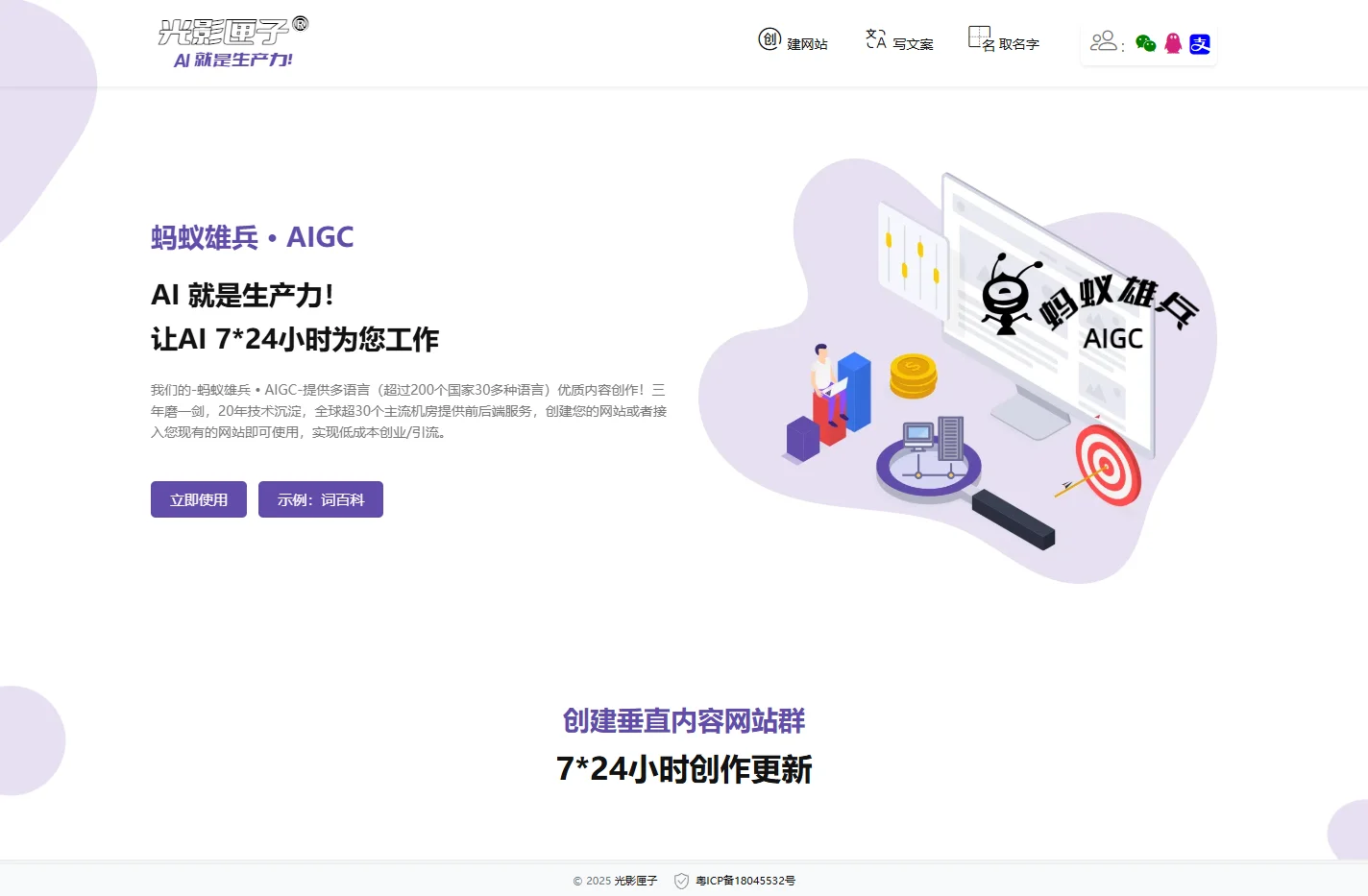
Task: Click the shield icon in footer
Action: [x=681, y=881]
